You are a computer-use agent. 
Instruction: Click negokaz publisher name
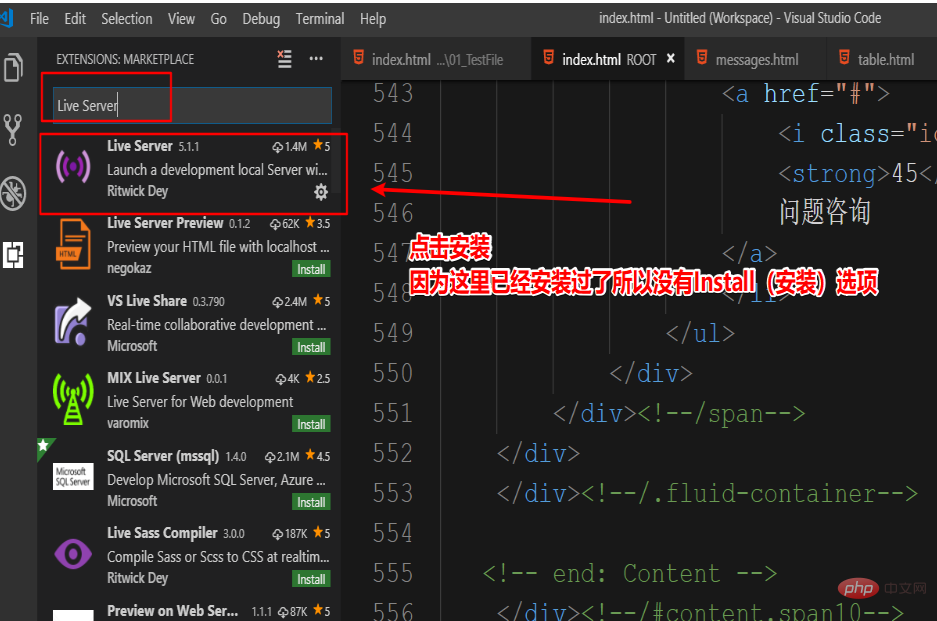pyautogui.click(x=129, y=268)
